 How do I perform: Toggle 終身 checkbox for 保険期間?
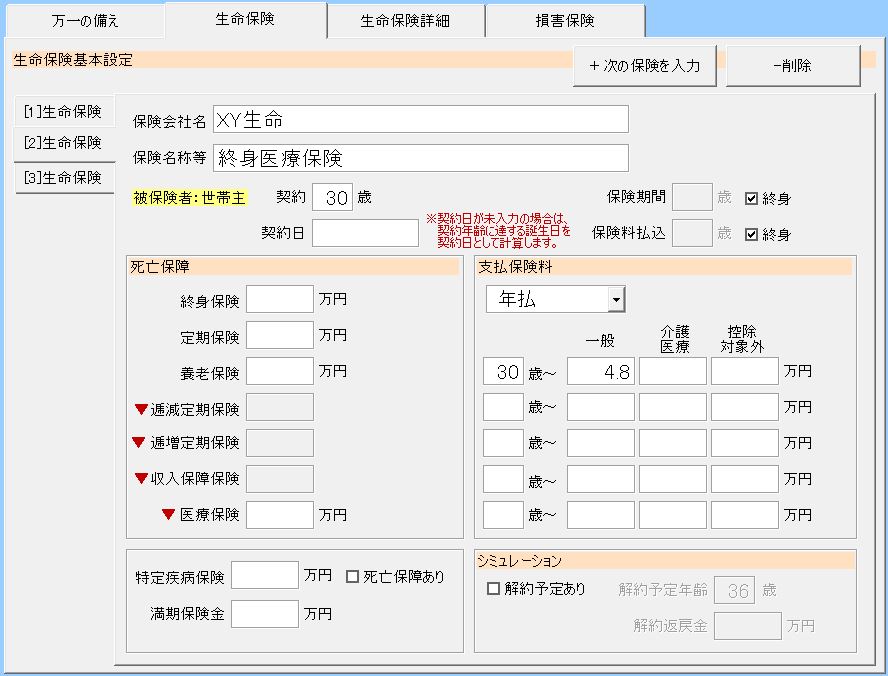752,198
